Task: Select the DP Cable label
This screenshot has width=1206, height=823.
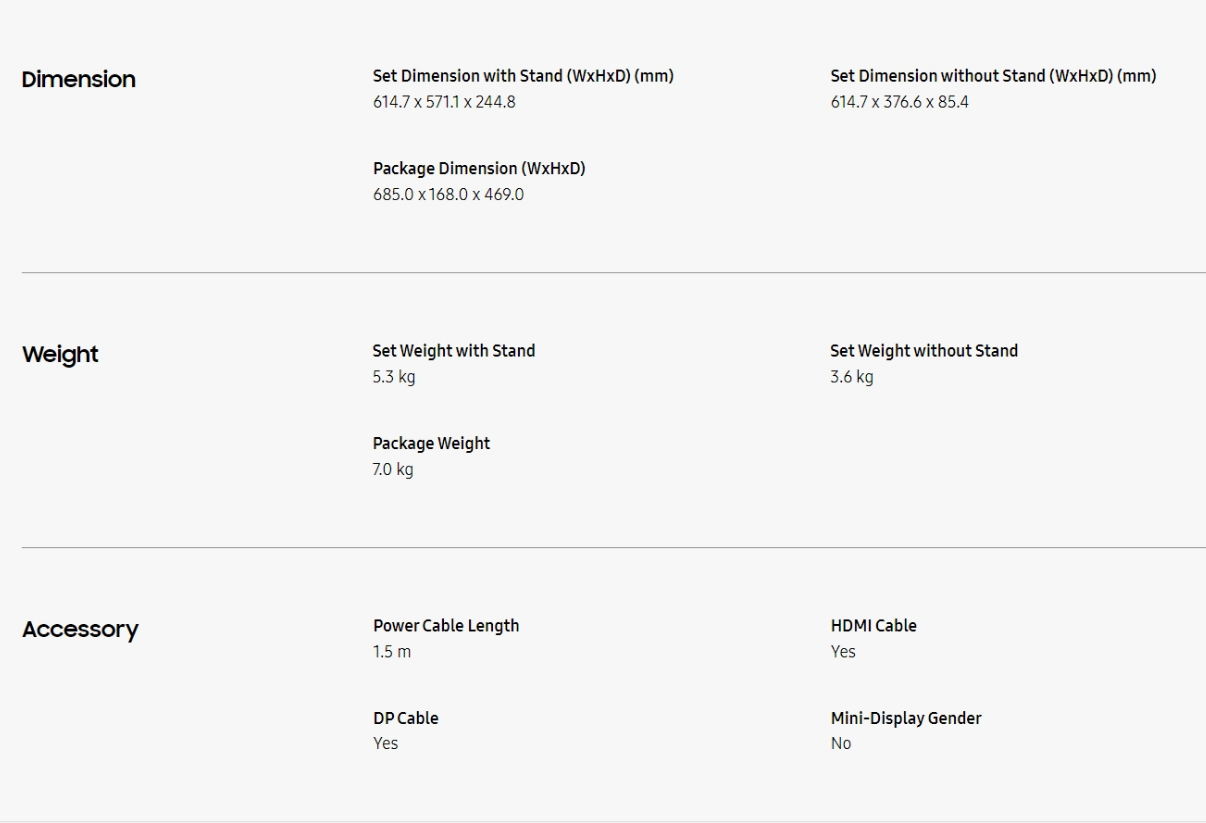Action: coord(405,718)
